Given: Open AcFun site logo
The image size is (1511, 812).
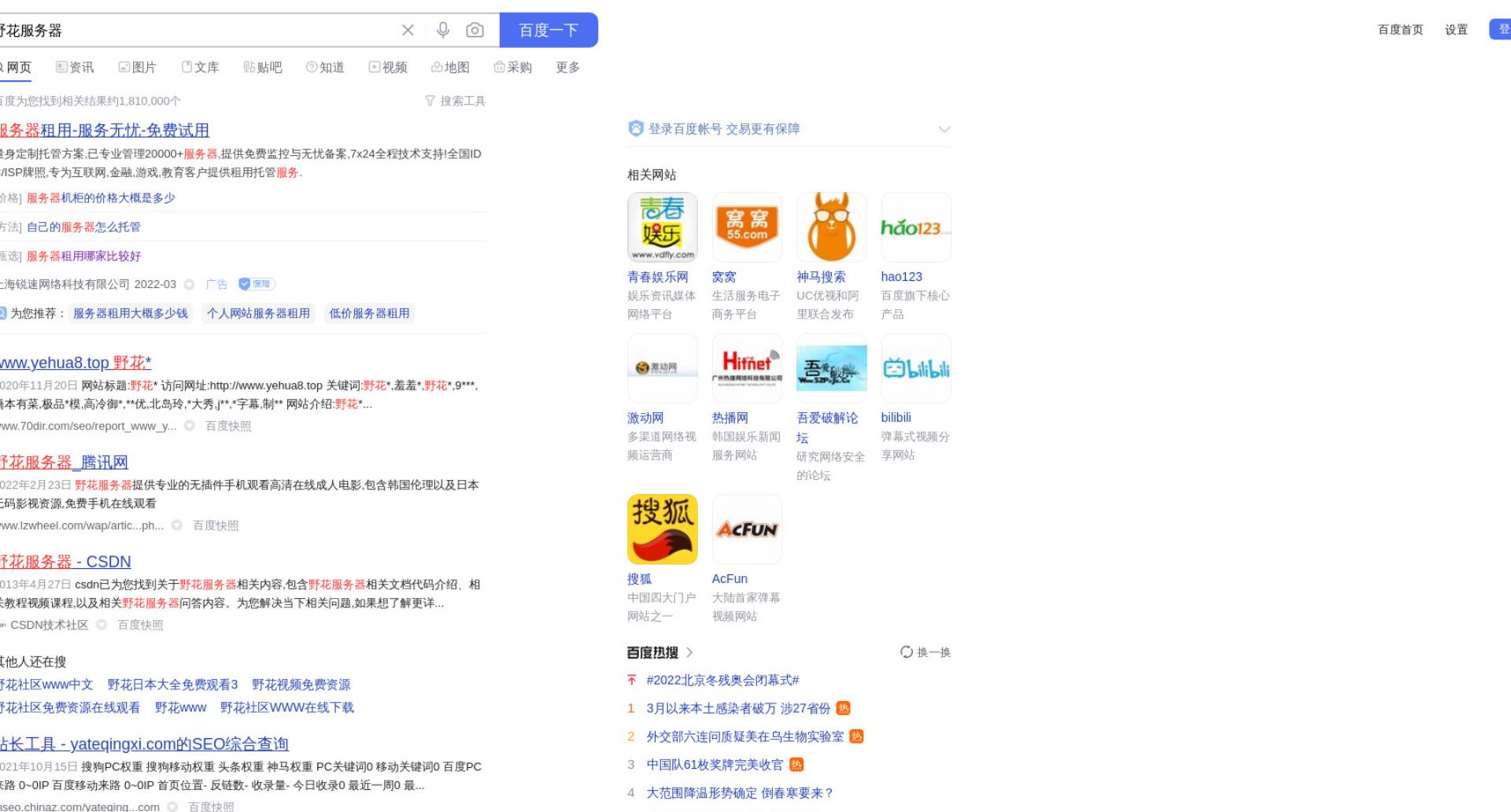Looking at the screenshot, I should pyautogui.click(x=747, y=530).
